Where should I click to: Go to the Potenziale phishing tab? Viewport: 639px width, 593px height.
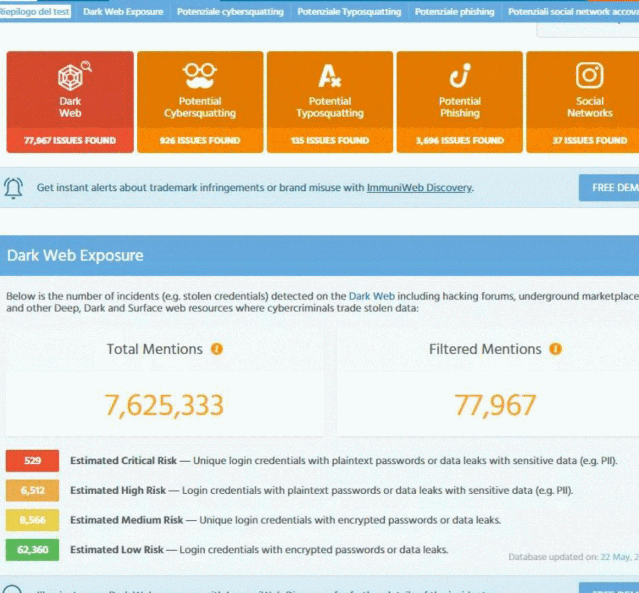point(454,12)
